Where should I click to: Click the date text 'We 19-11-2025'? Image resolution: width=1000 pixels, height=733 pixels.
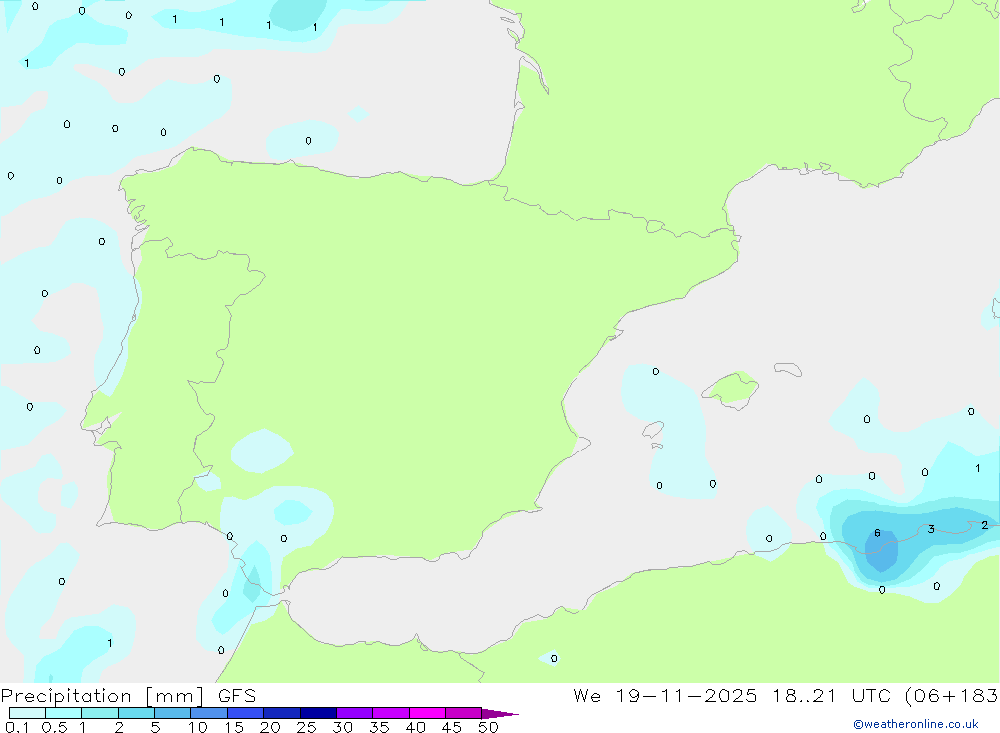665,696
